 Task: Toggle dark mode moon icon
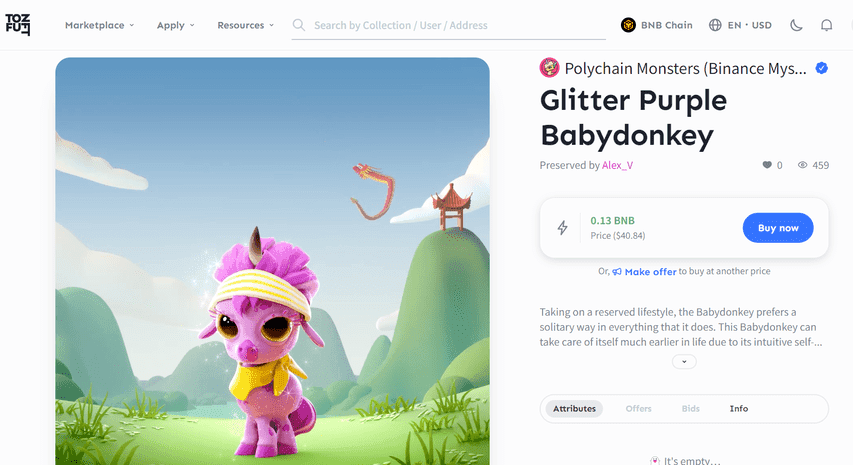point(796,25)
